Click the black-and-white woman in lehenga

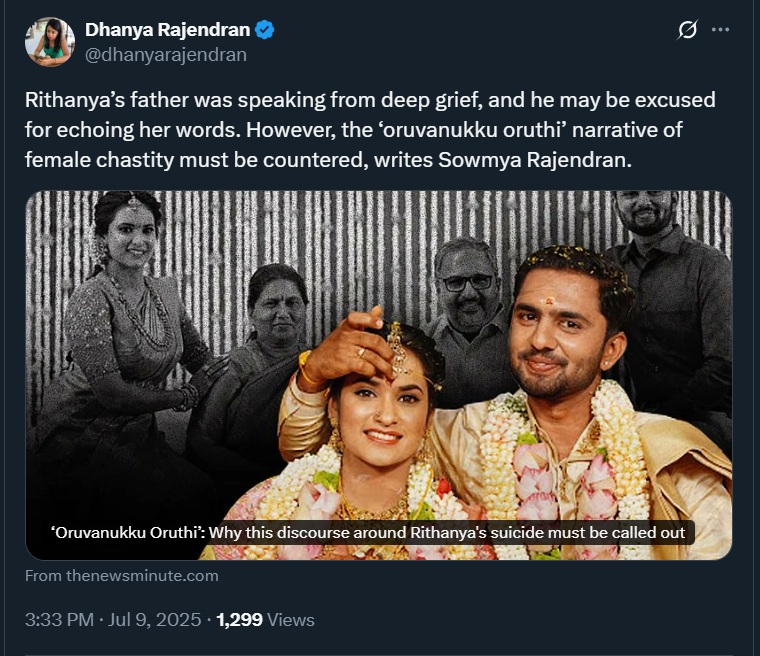(130, 300)
